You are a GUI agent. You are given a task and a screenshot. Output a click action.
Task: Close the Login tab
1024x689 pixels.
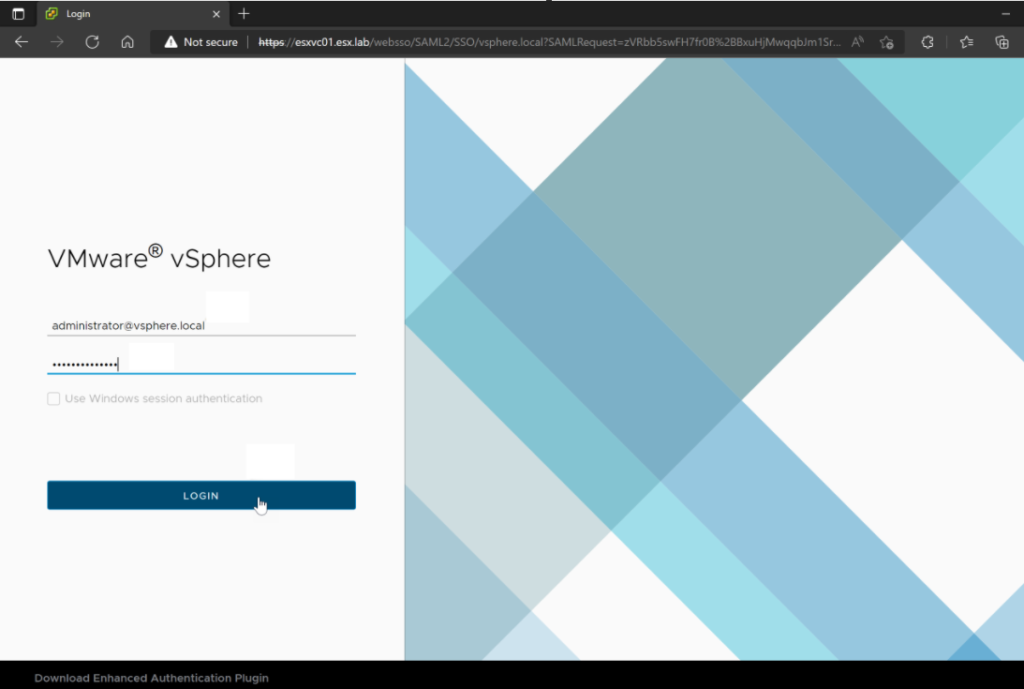point(219,14)
